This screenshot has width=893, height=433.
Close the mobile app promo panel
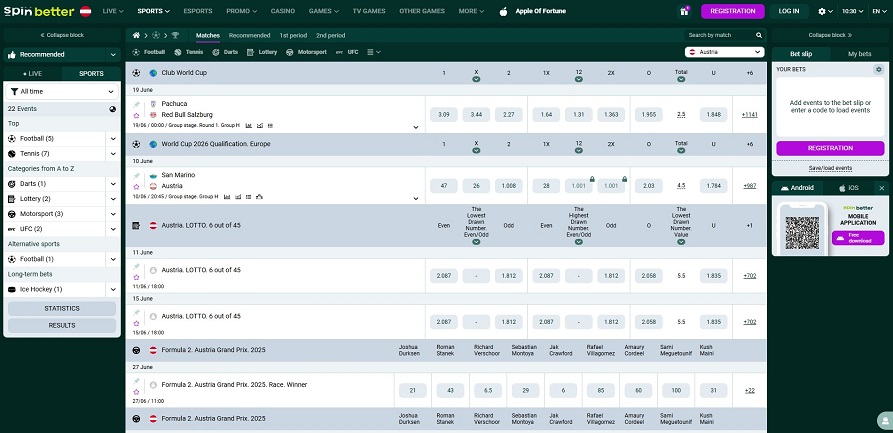pyautogui.click(x=882, y=188)
